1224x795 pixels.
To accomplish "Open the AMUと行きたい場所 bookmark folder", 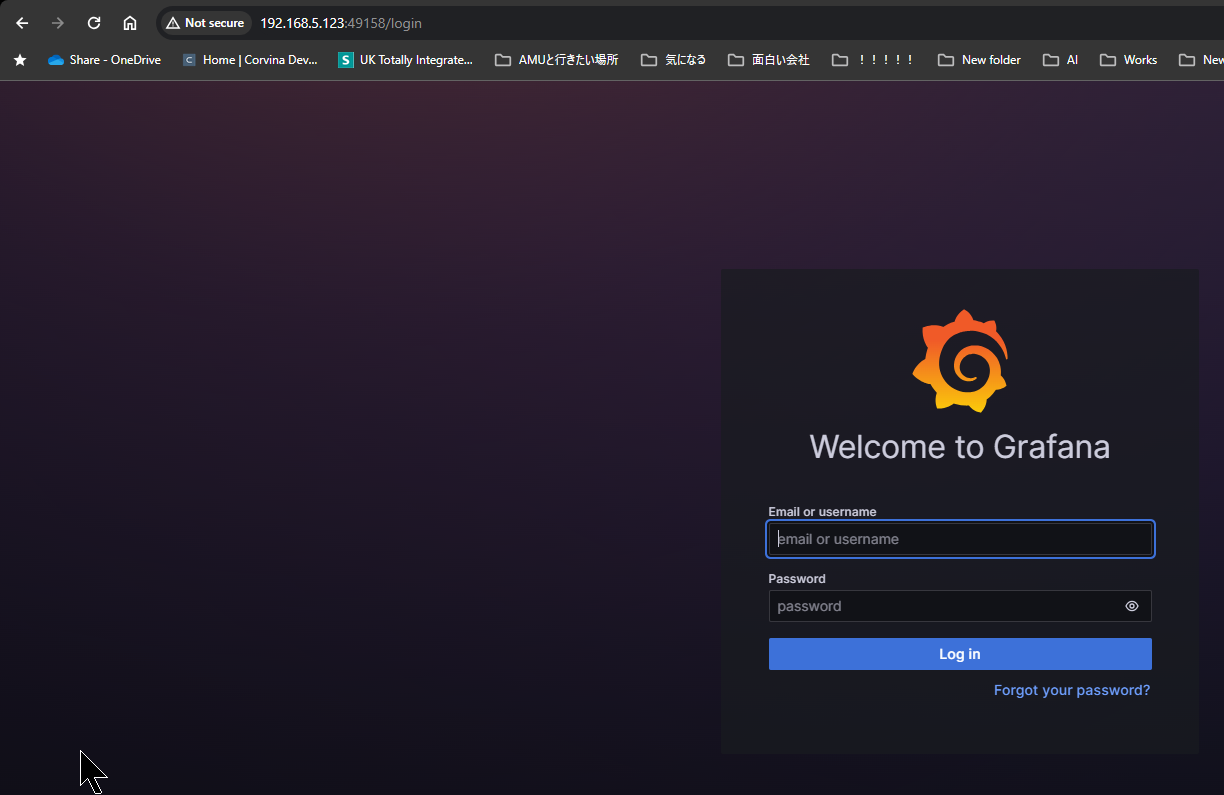I will coord(557,60).
